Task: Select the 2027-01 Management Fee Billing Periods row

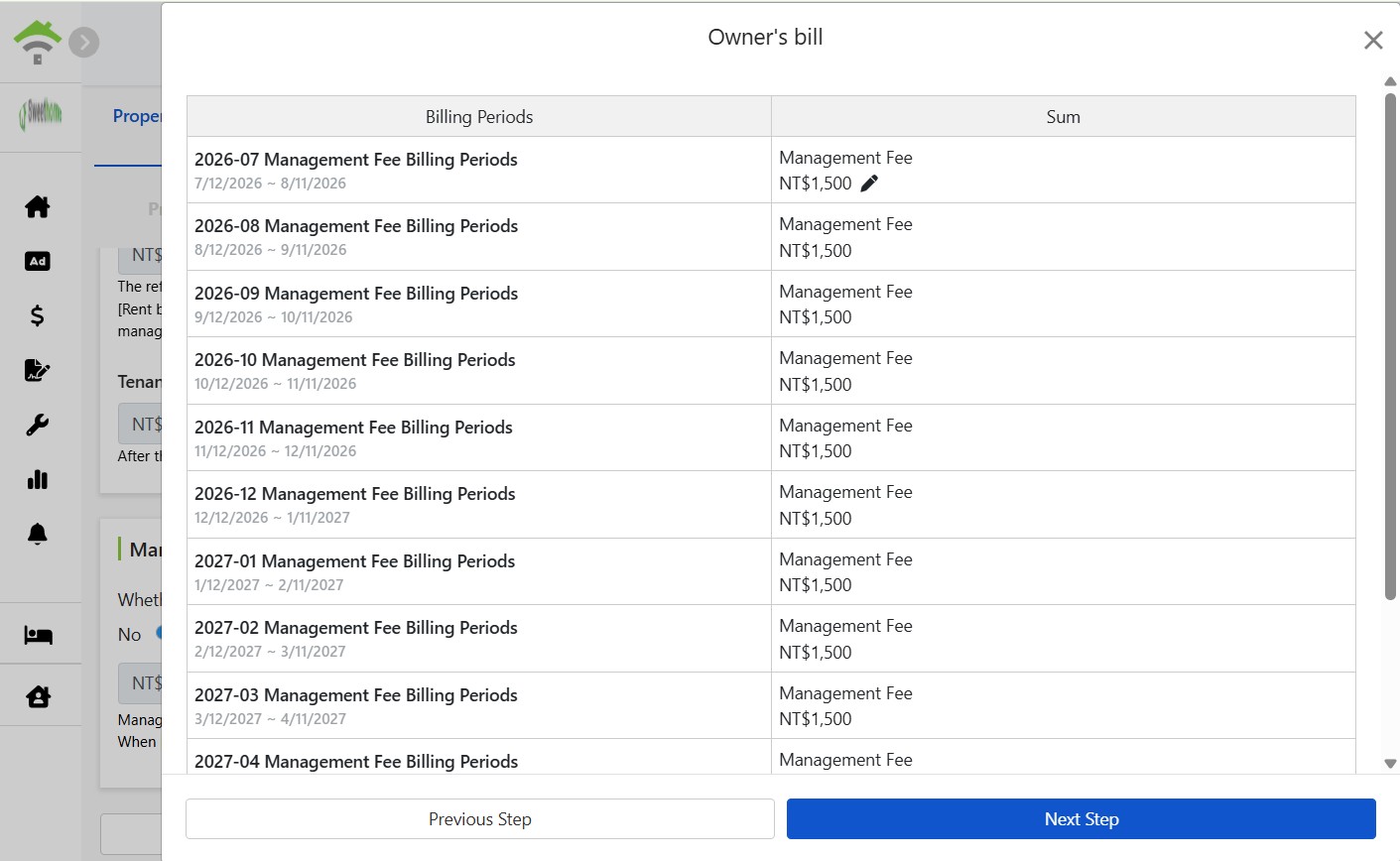Action: [x=771, y=571]
